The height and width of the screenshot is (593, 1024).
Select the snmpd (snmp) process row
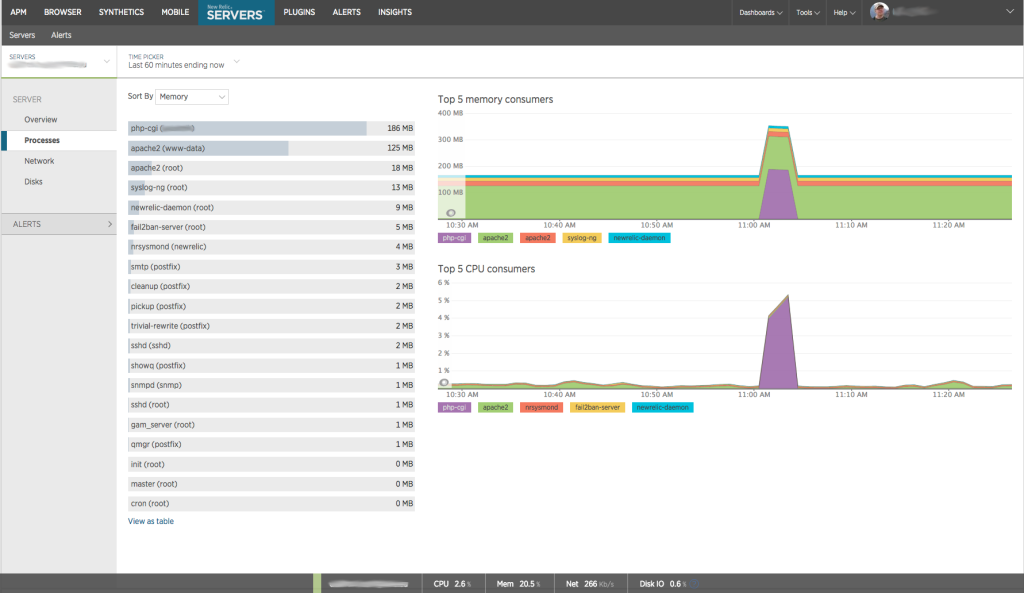(x=271, y=385)
